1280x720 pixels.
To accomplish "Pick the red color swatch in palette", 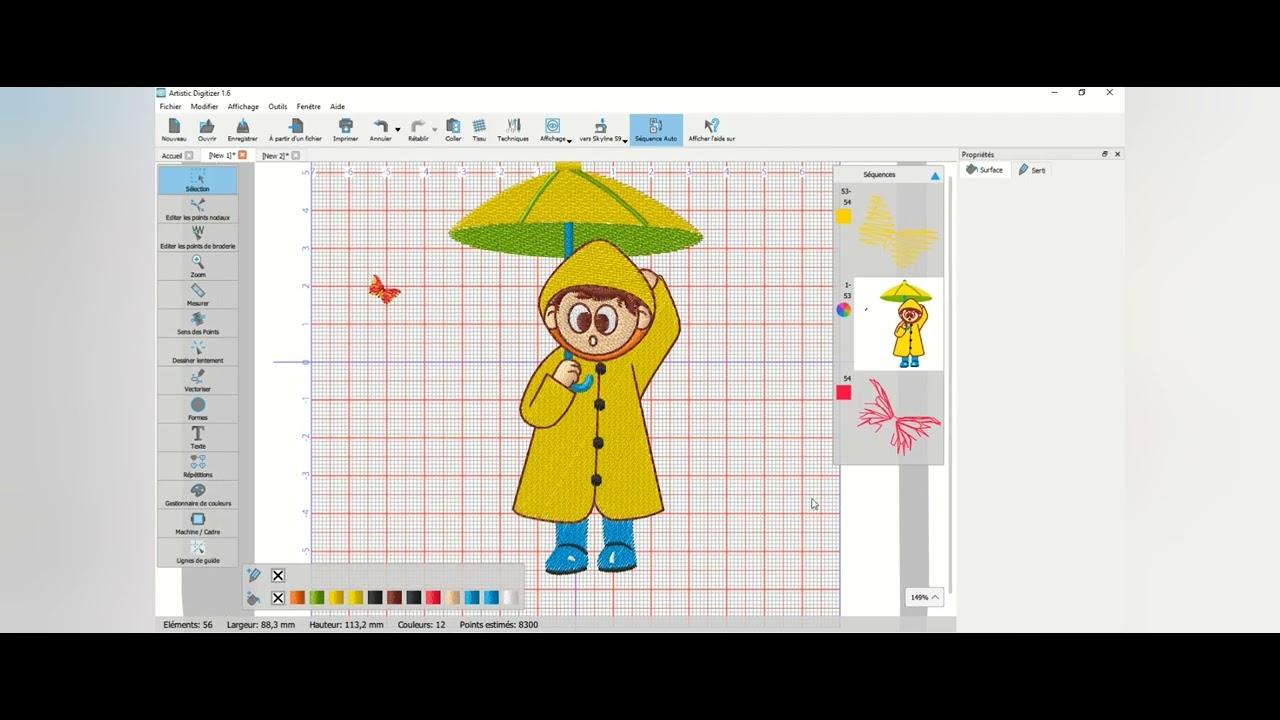I will coord(433,598).
